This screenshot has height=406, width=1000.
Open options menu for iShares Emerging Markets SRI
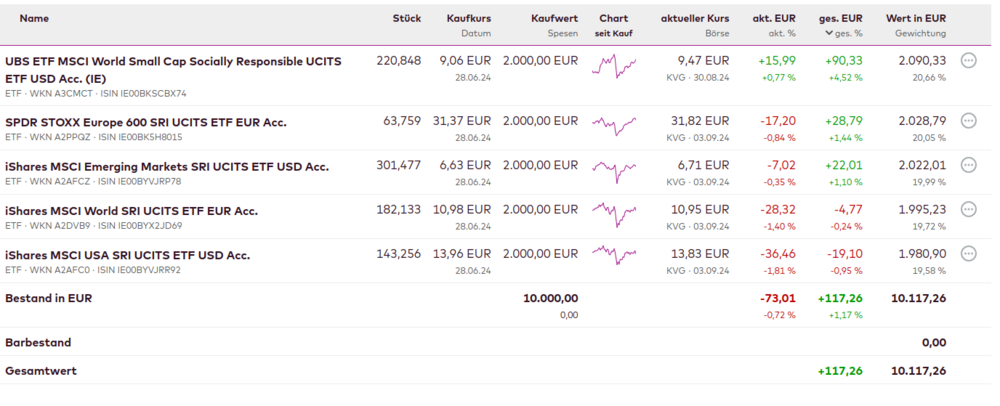tap(968, 165)
